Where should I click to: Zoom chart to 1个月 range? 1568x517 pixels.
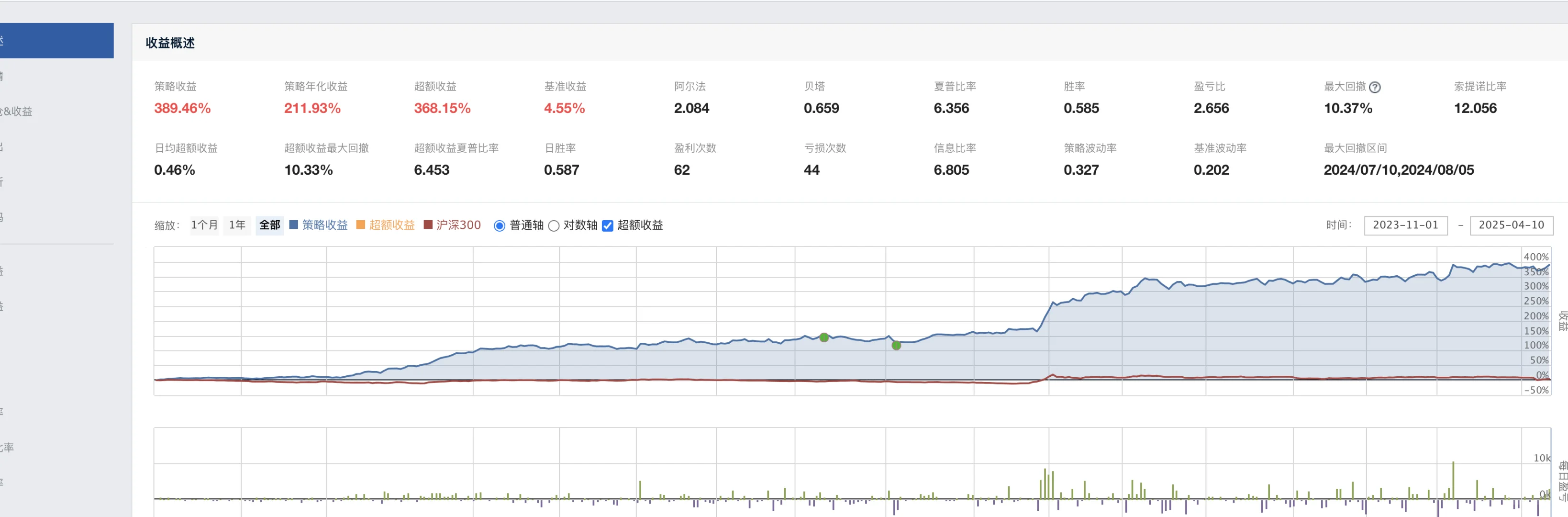[x=204, y=225]
